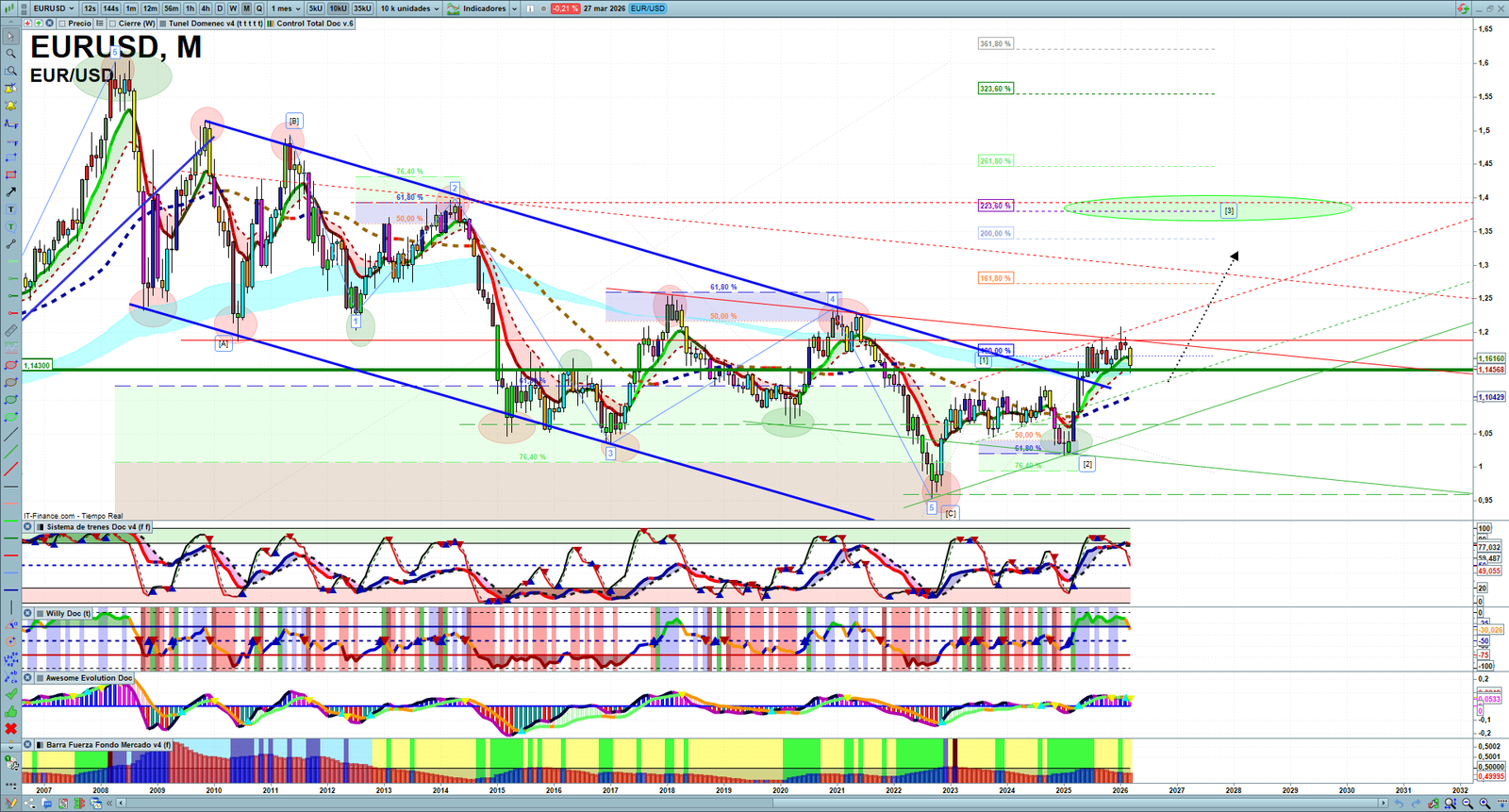Select the square T text tool
This screenshot has width=1509, height=812.
point(10,209)
